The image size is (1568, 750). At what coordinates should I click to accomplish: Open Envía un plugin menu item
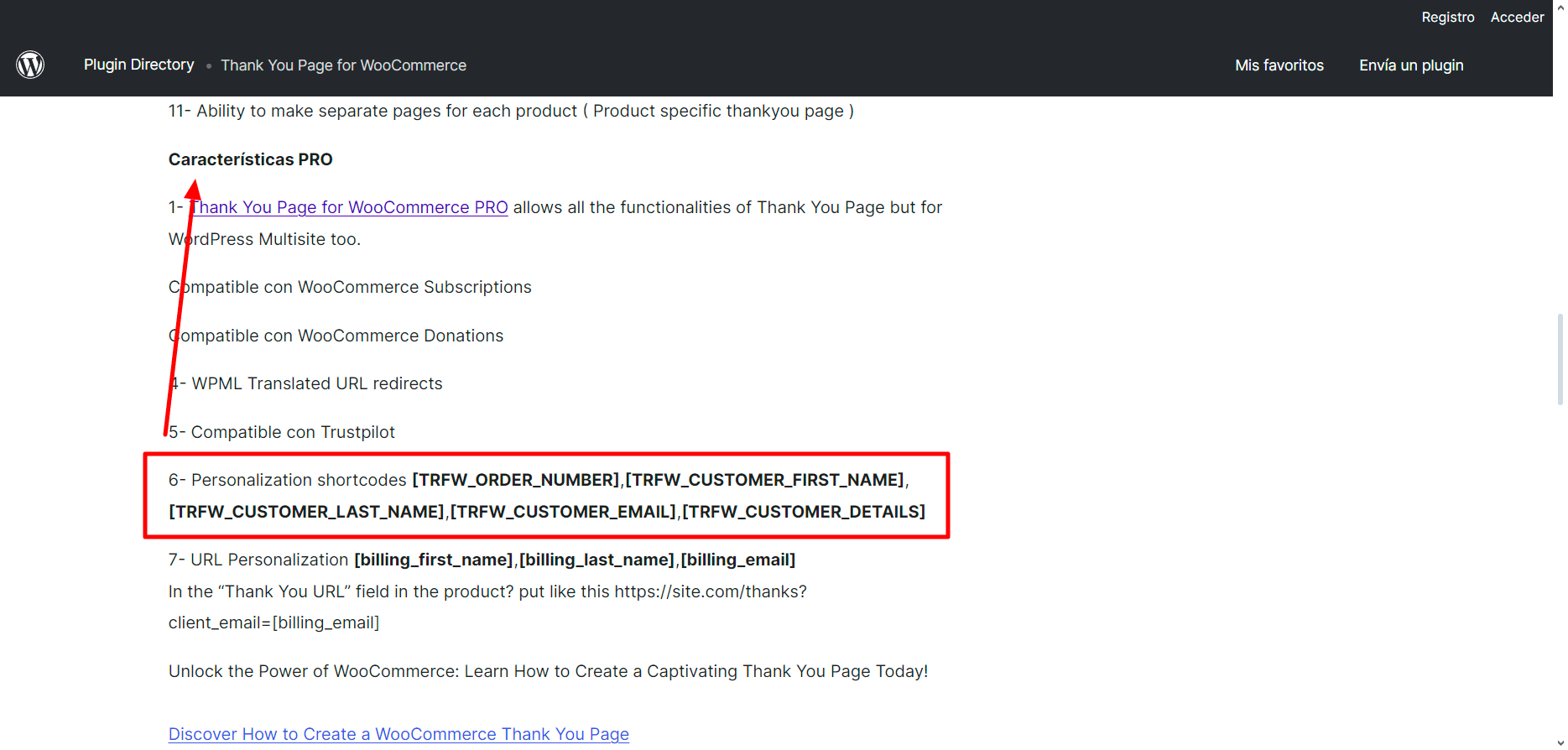click(x=1411, y=65)
